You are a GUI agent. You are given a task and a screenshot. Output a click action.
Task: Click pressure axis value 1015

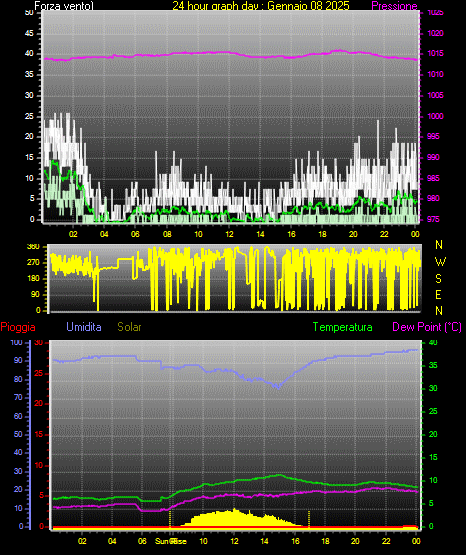click(x=435, y=53)
